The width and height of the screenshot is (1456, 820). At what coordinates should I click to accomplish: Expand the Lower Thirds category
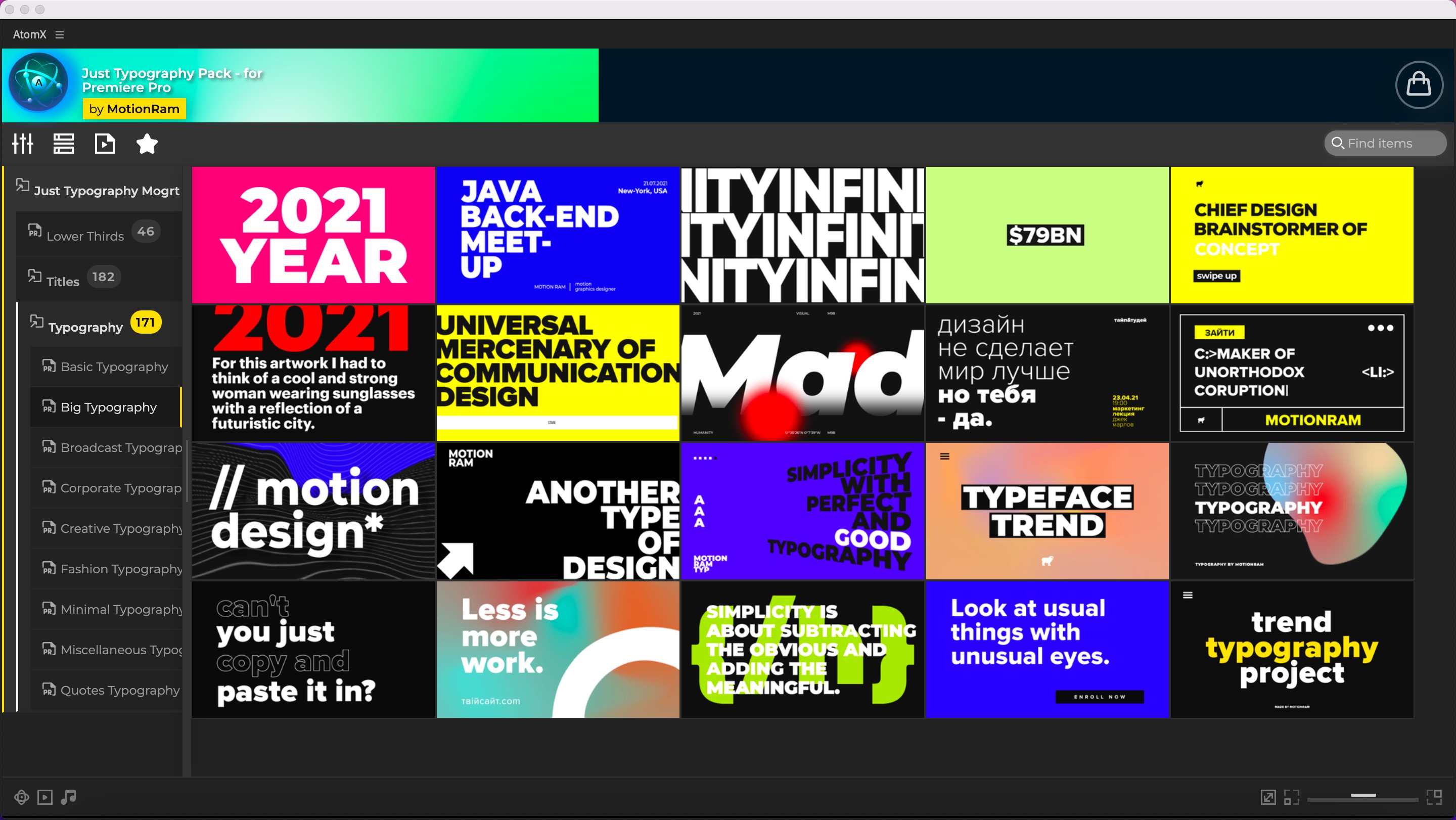point(85,236)
